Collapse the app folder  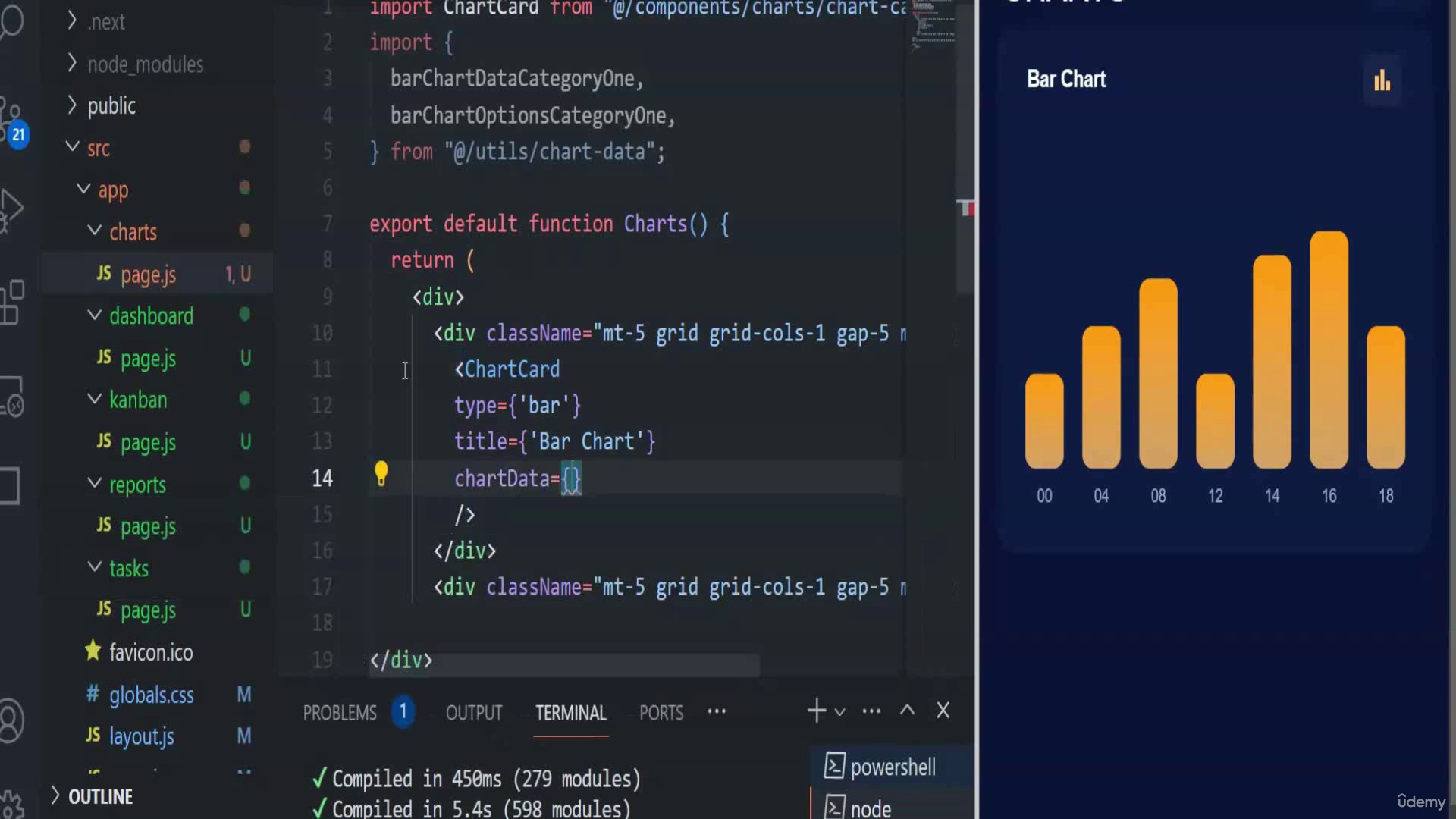point(83,188)
